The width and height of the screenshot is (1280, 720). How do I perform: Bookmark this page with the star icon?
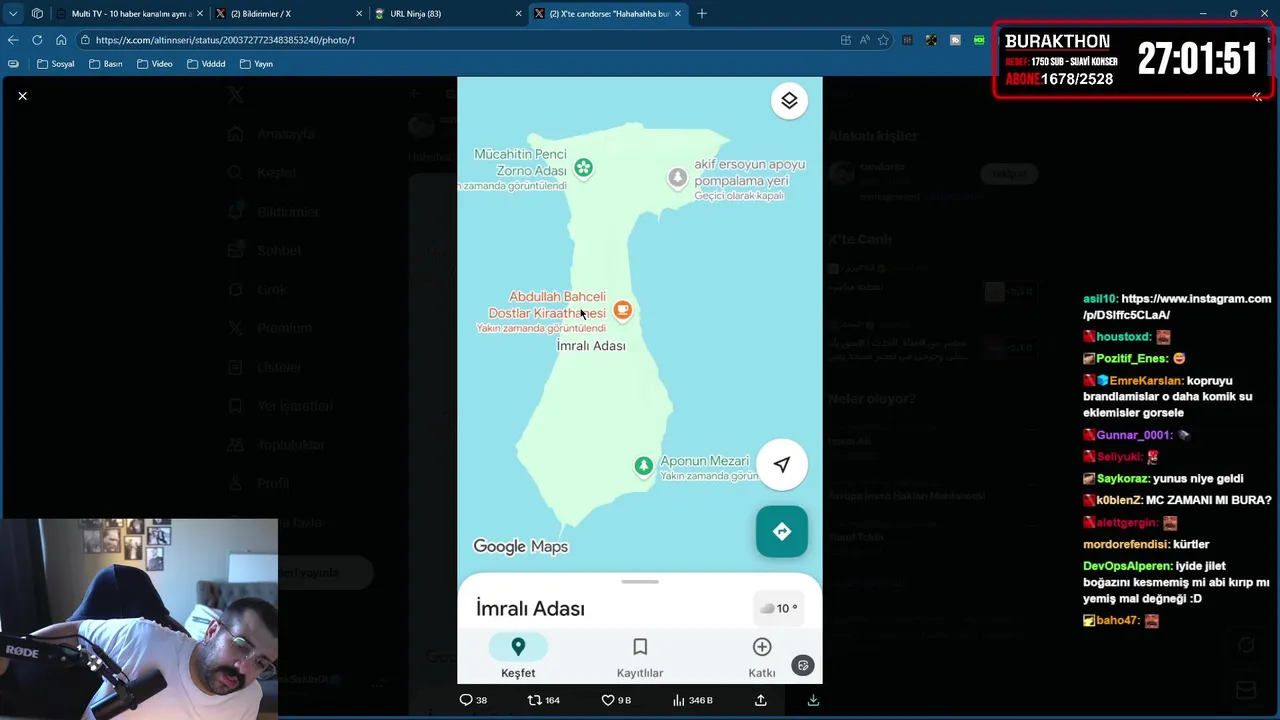tap(883, 40)
